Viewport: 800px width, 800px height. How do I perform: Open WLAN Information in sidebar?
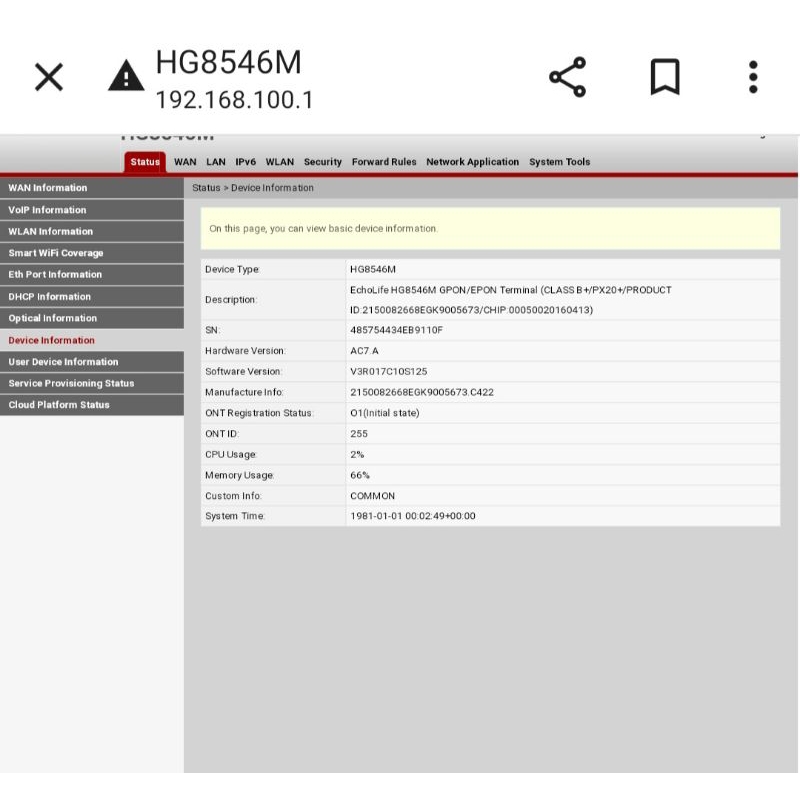tap(92, 231)
